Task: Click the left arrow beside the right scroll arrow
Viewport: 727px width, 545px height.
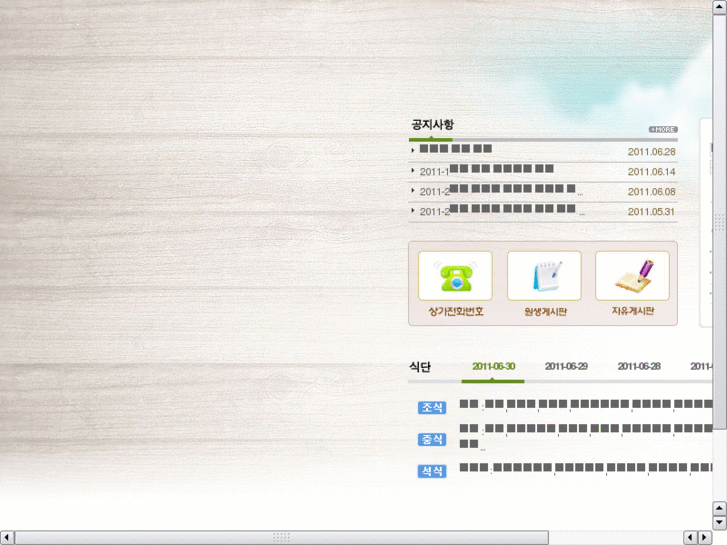Action: (690, 538)
